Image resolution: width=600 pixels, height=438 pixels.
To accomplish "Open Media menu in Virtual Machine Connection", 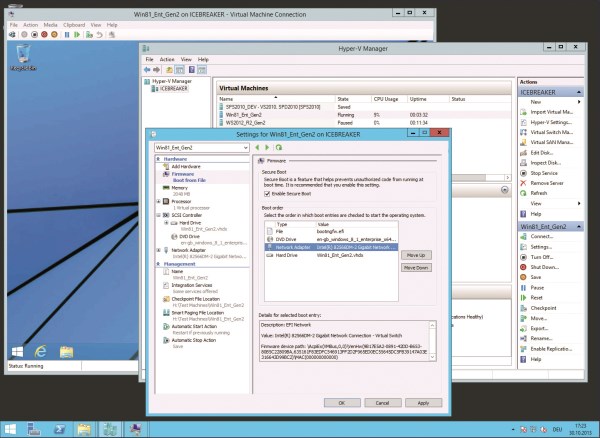I will pos(50,25).
